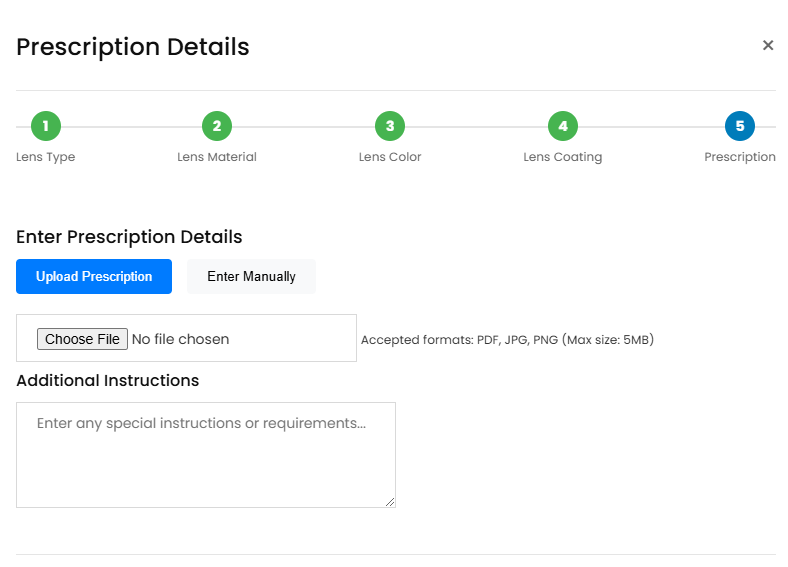The width and height of the screenshot is (788, 567).
Task: Click the No file chosen text
Action: tap(180, 339)
